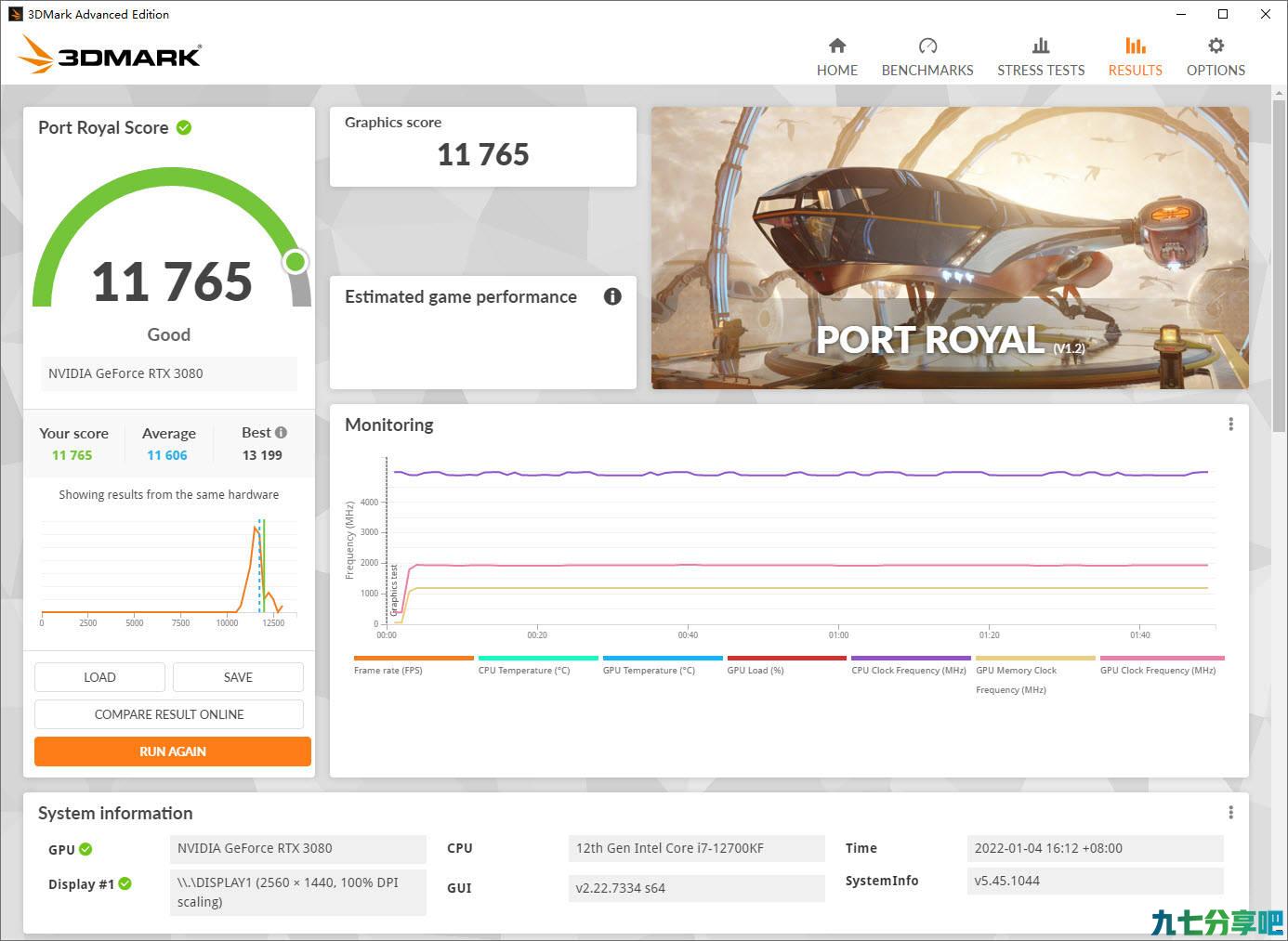Click the GUI version v2.22.7334 s64

696,888
